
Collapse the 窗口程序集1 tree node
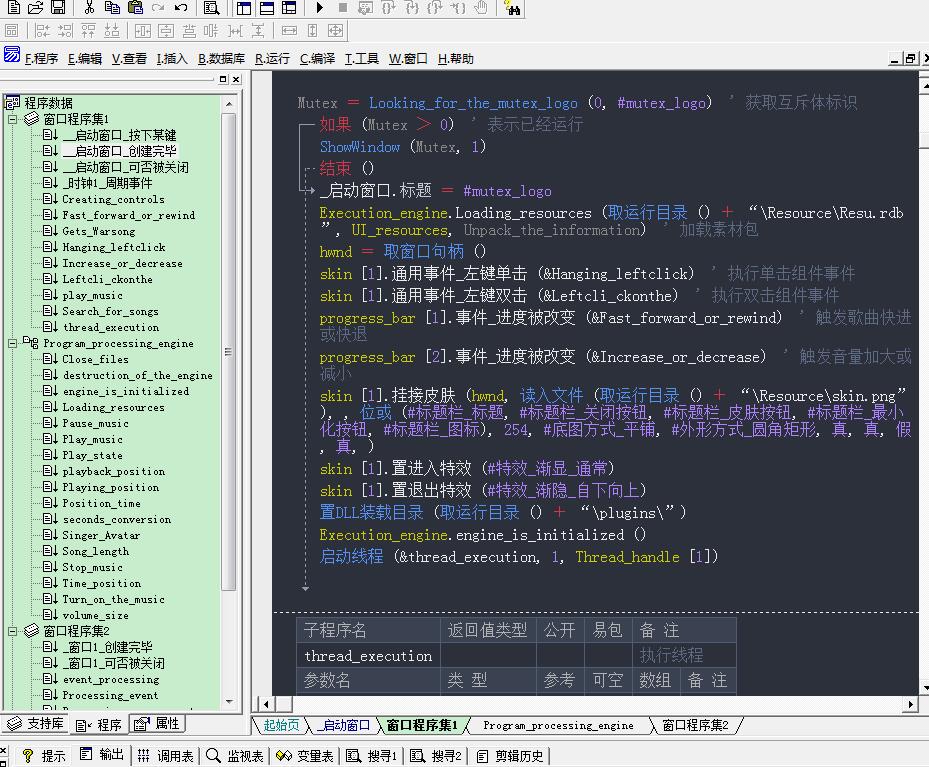pos(14,119)
